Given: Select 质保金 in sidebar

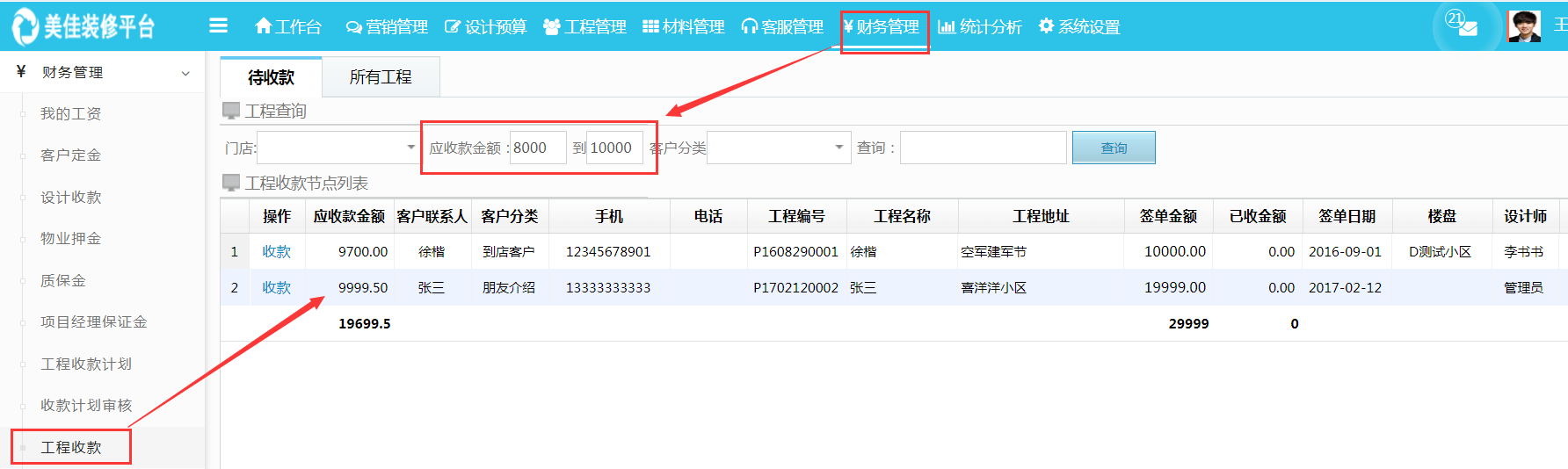Looking at the screenshot, I should click(x=63, y=280).
